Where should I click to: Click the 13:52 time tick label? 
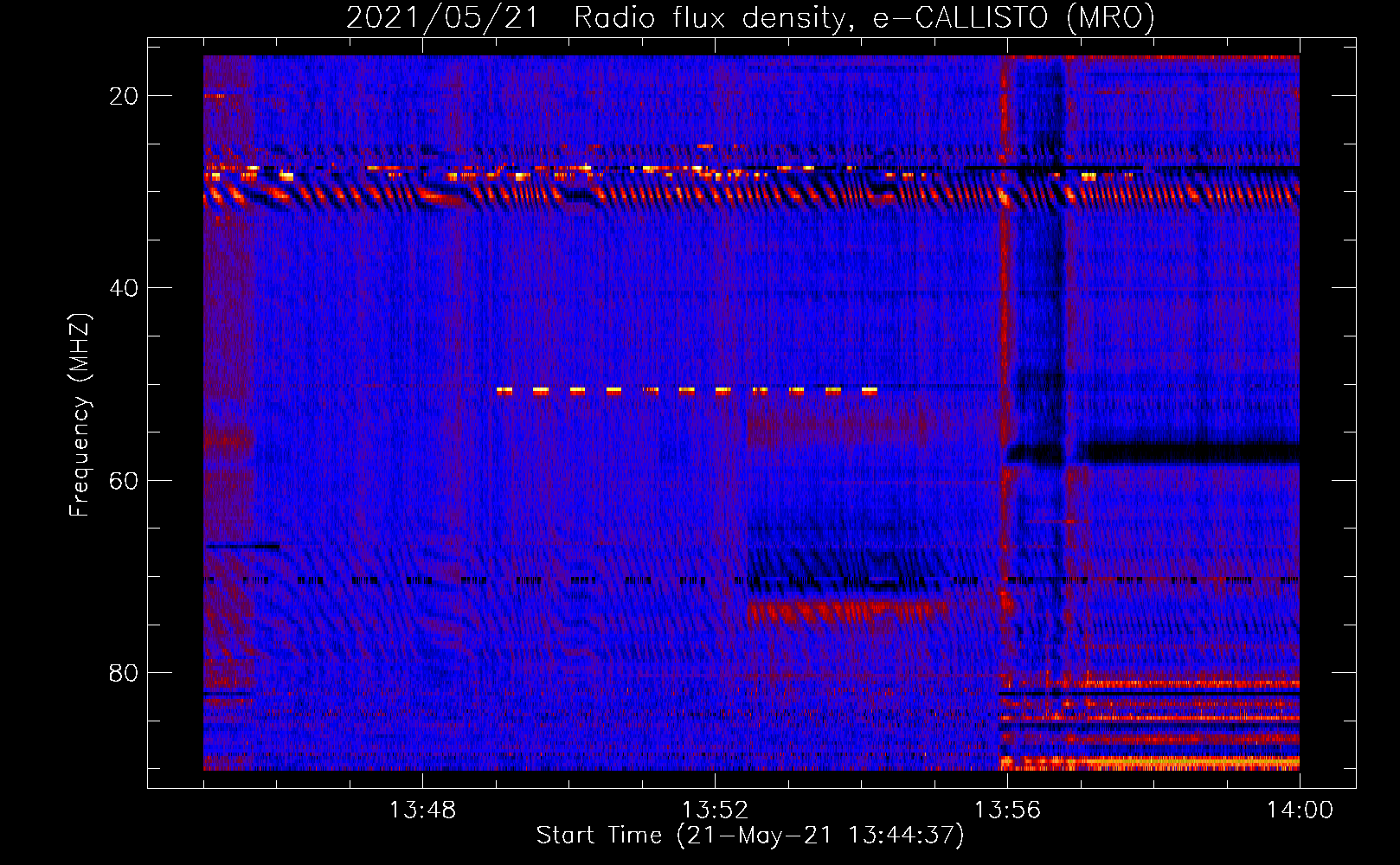pos(715,811)
